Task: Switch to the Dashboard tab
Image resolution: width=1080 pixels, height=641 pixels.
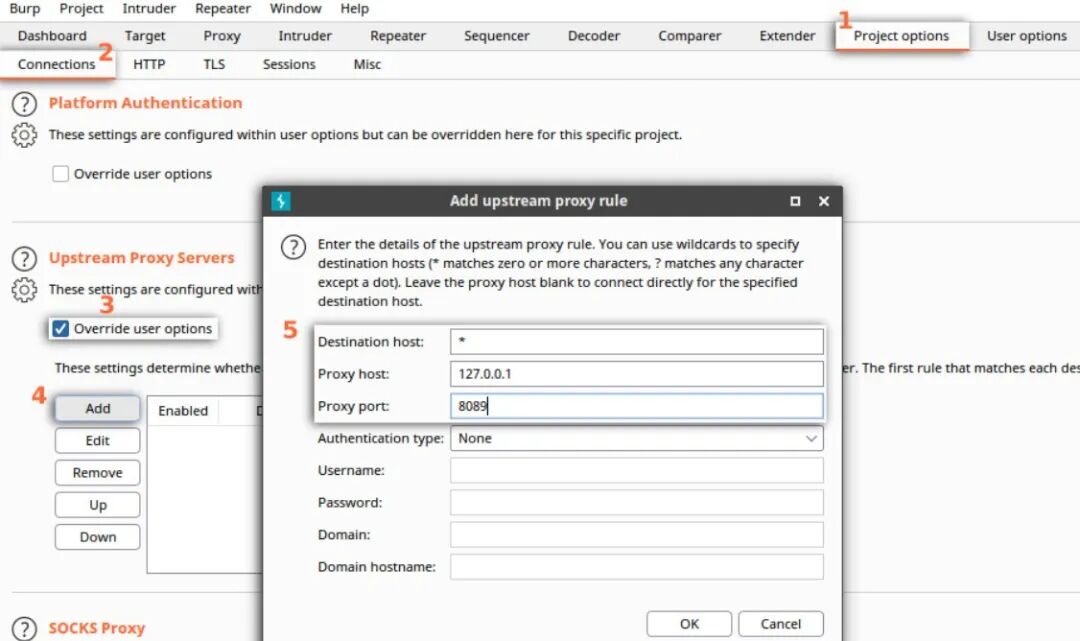Action: 52,36
